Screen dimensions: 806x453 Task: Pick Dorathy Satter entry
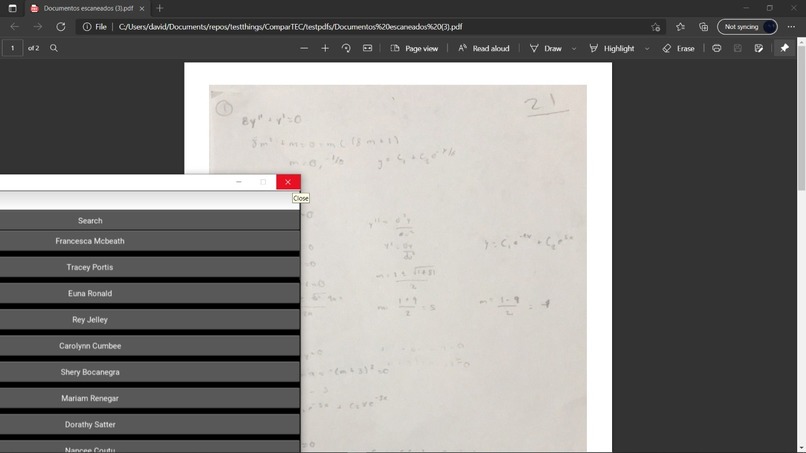150,425
